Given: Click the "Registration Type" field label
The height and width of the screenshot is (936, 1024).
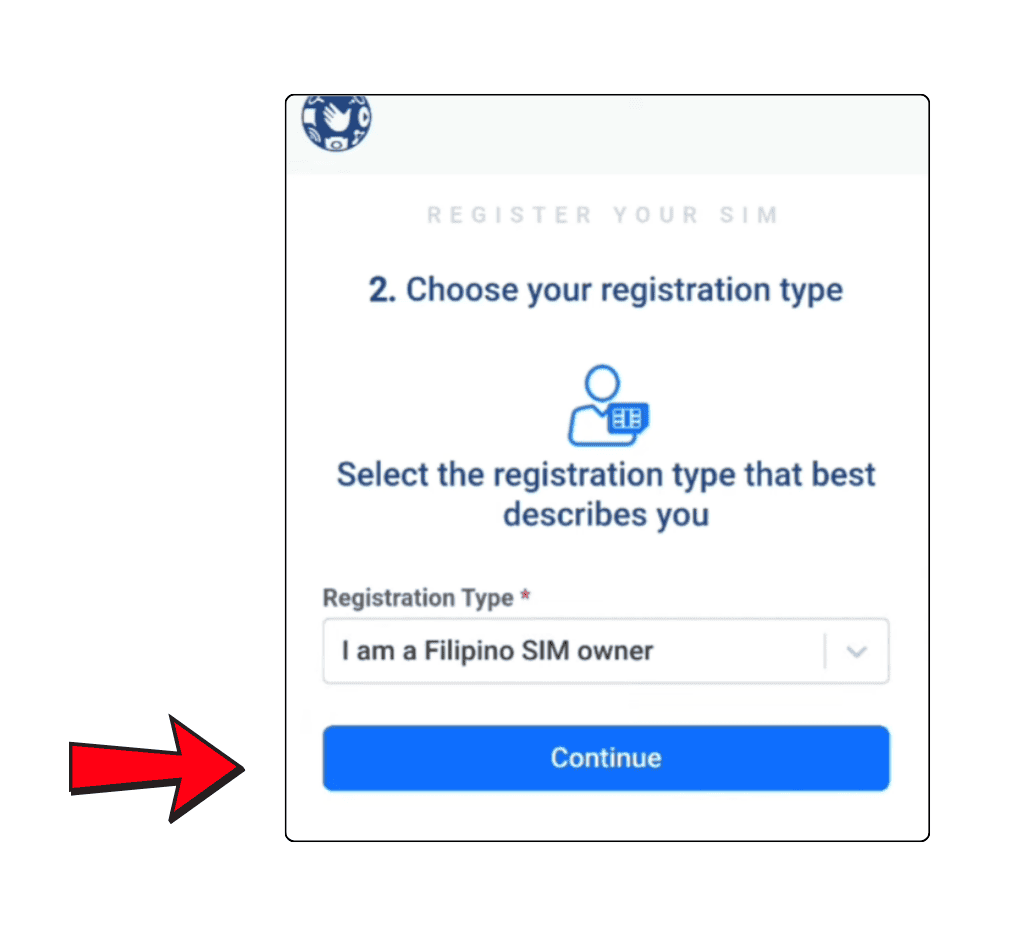Looking at the screenshot, I should [x=417, y=598].
